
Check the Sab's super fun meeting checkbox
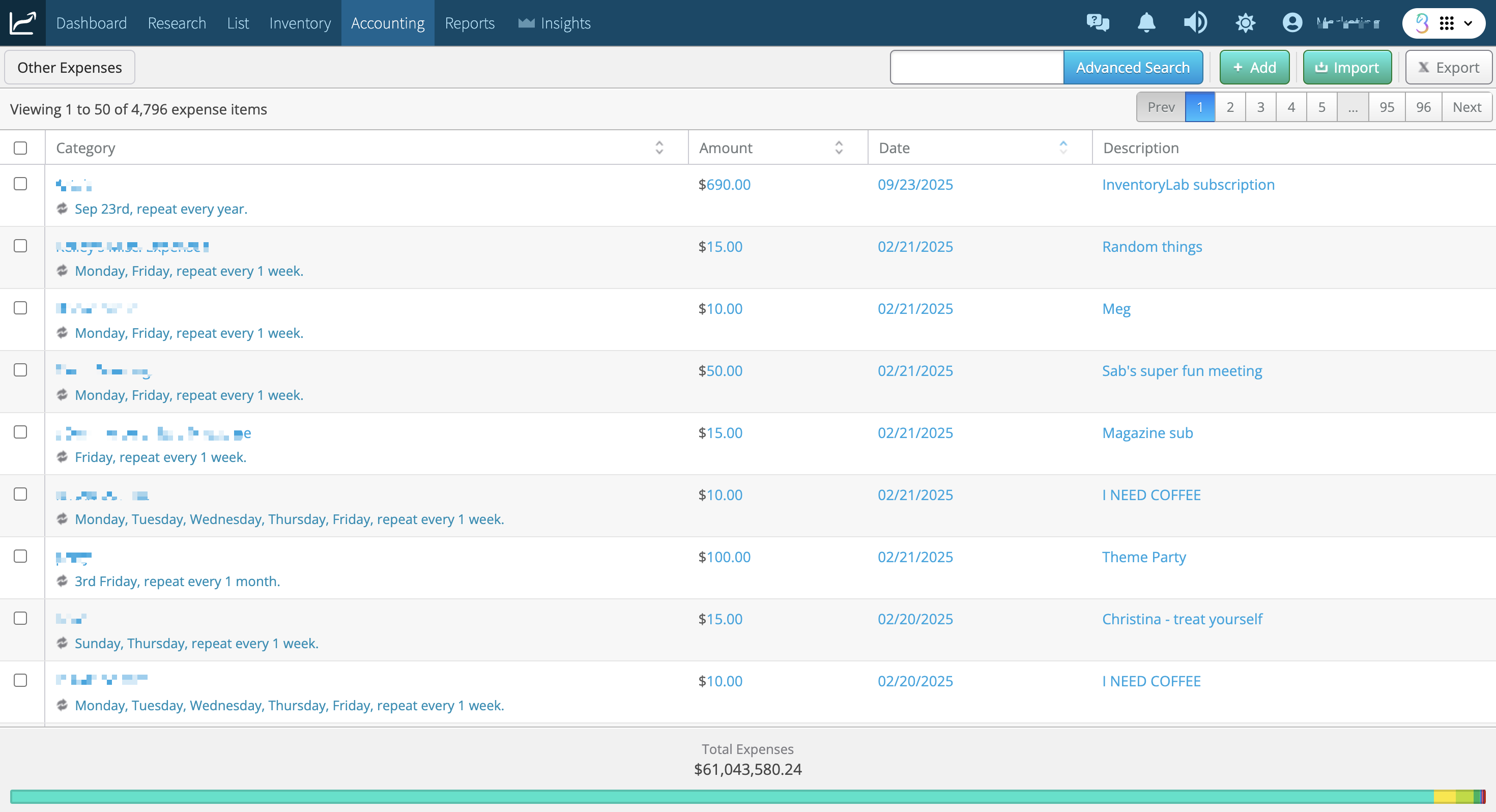pyautogui.click(x=20, y=370)
